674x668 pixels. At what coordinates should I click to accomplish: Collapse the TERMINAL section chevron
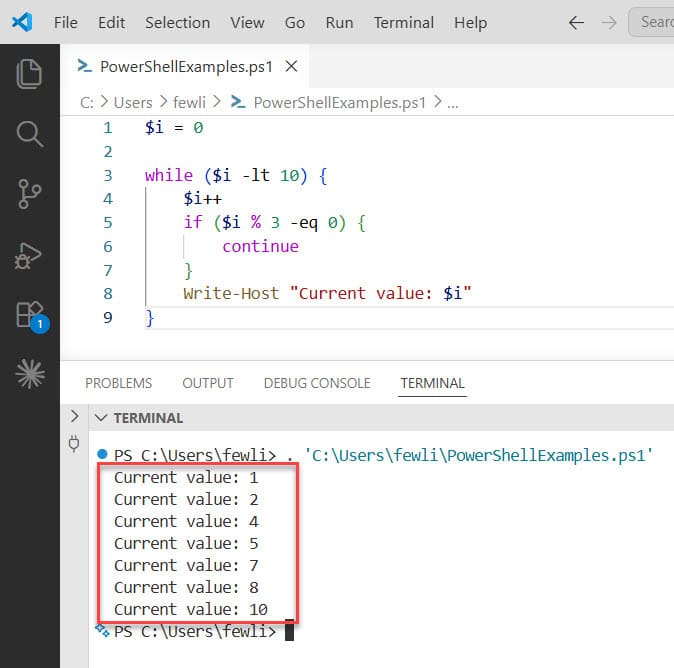[101, 417]
